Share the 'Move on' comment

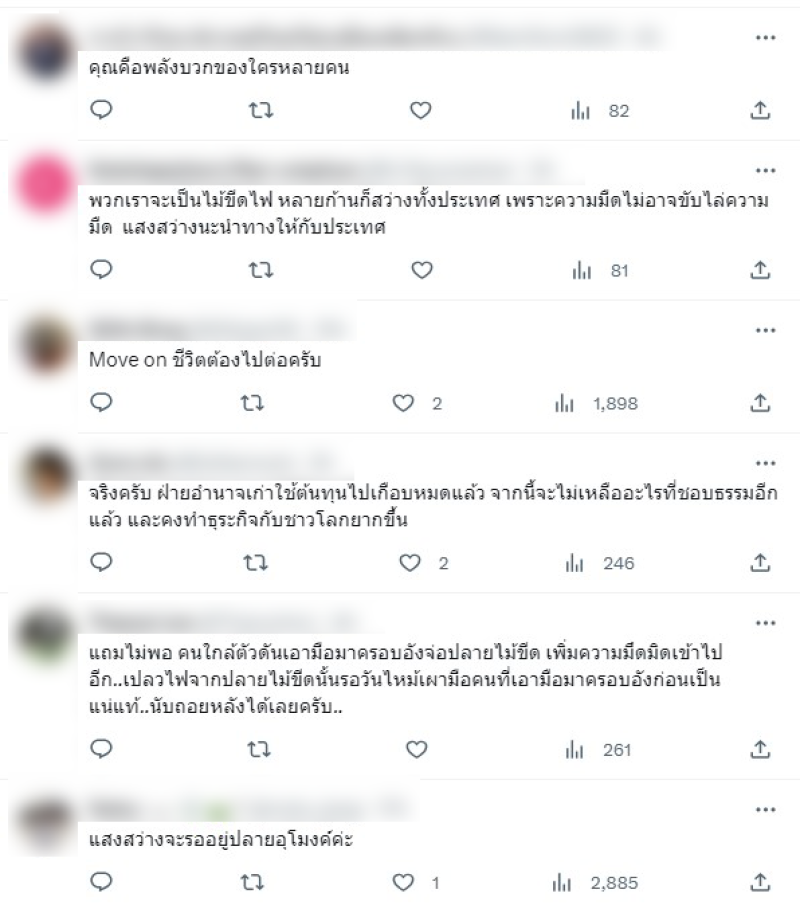tap(760, 402)
